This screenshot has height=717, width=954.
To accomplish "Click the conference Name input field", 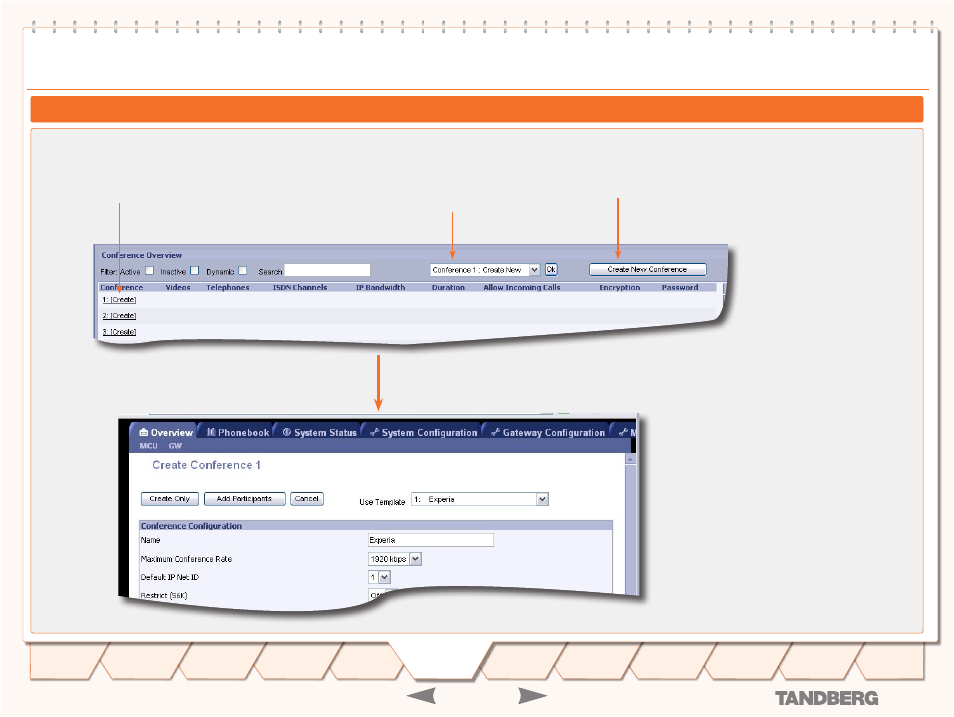I will click(x=431, y=540).
